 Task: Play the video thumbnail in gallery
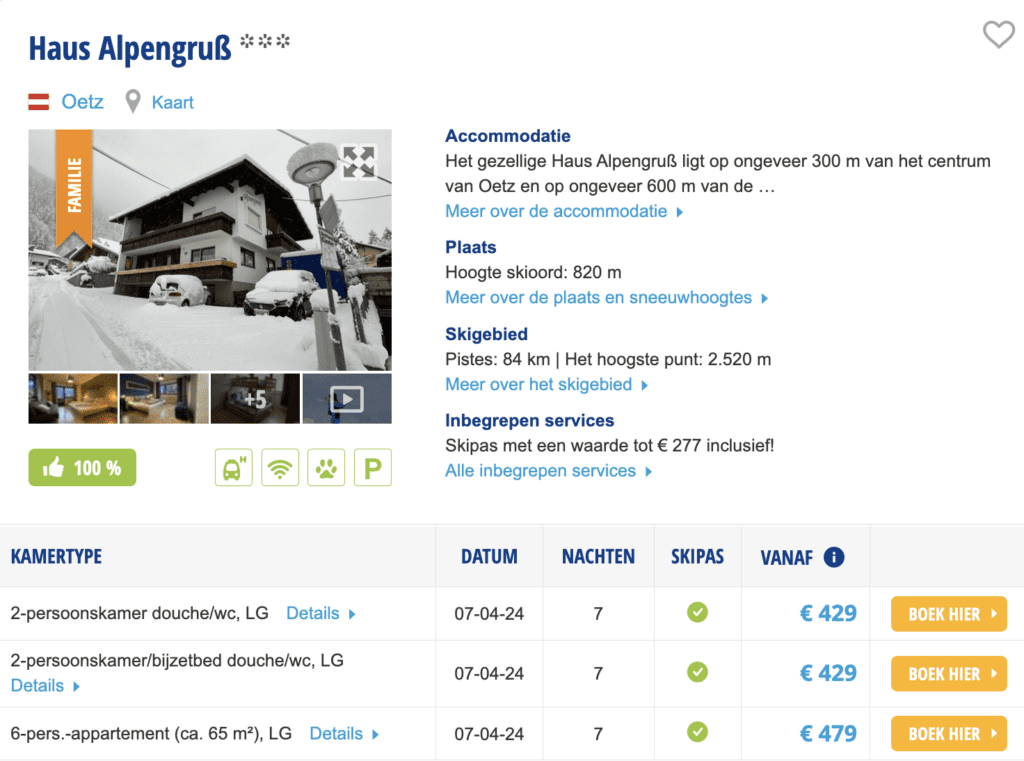click(346, 399)
